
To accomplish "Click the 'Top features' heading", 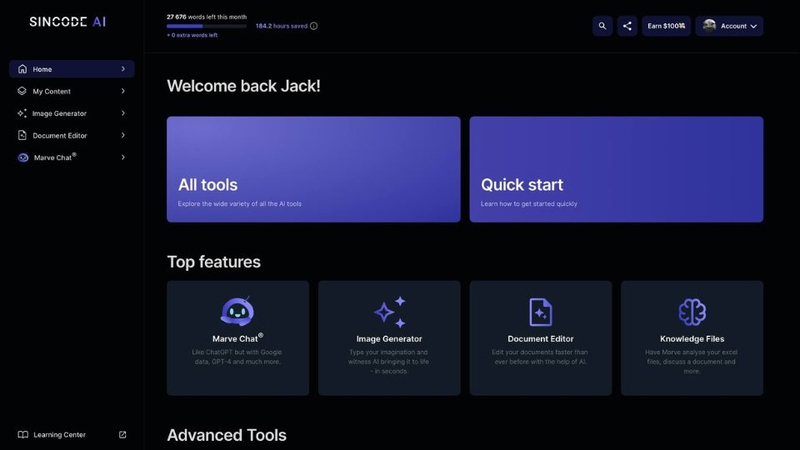I will click(214, 262).
